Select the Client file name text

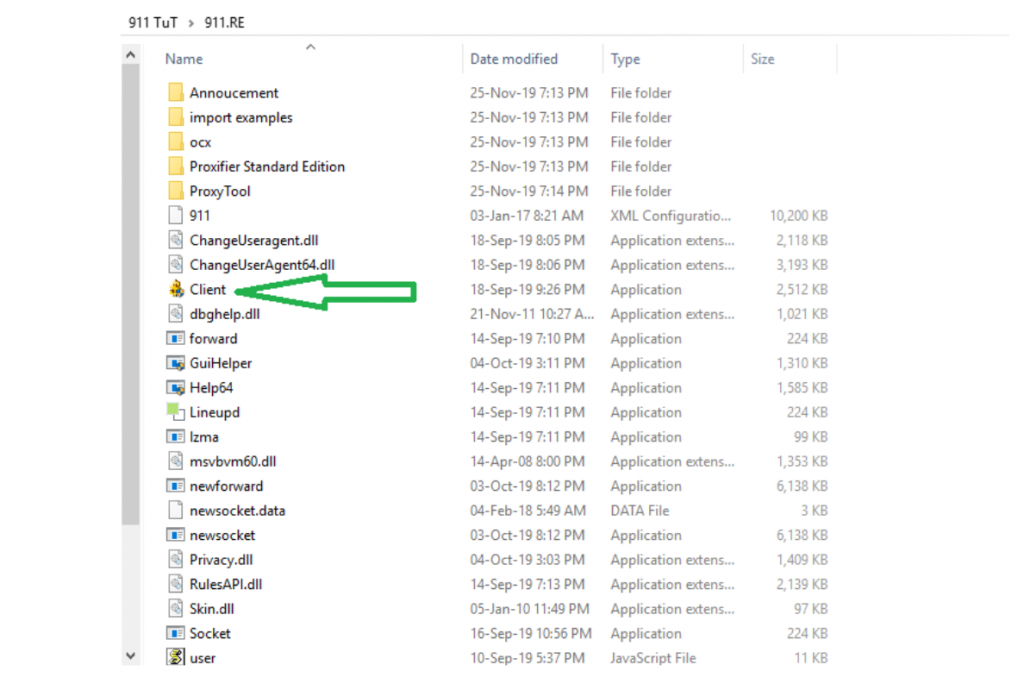[208, 289]
